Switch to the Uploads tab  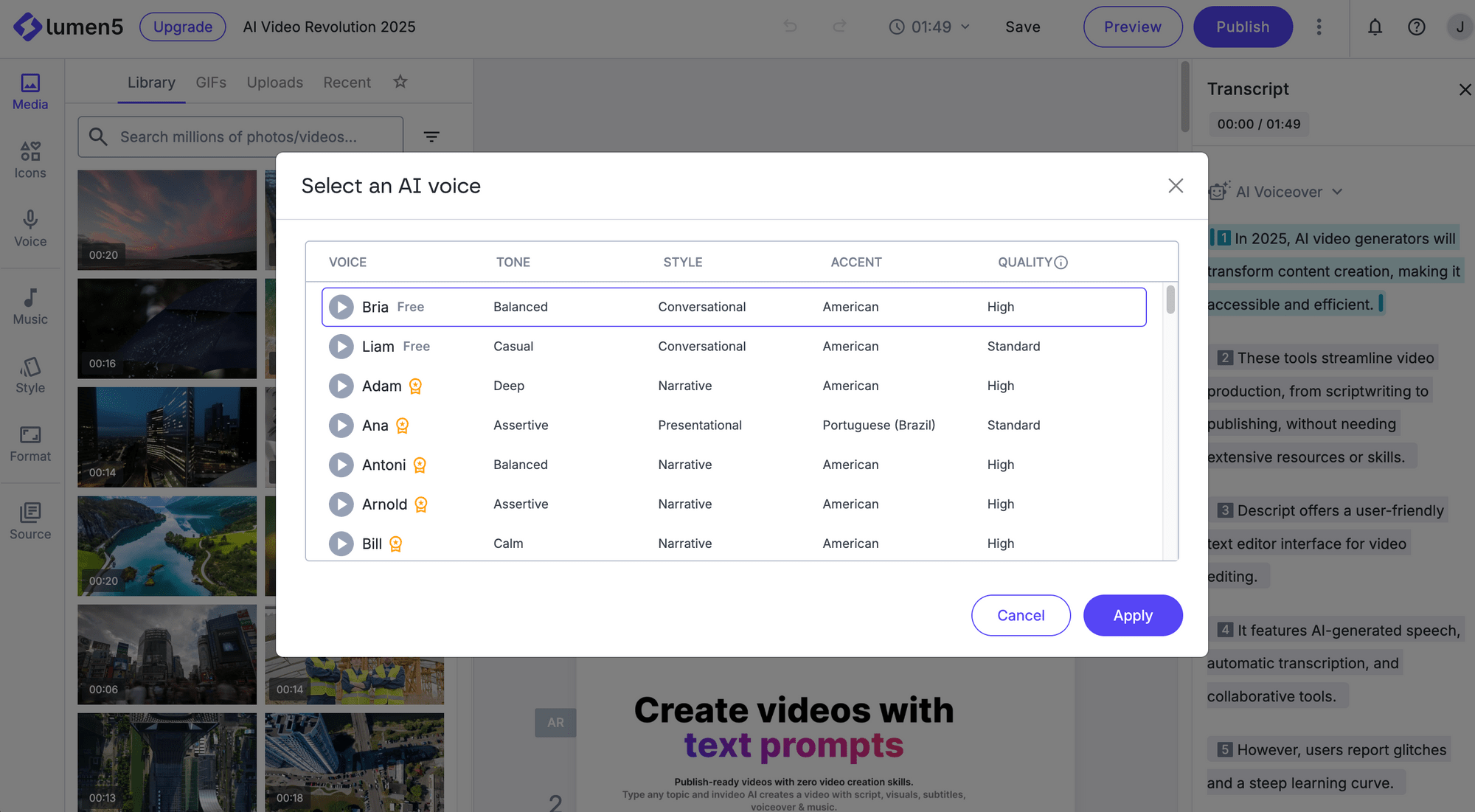pos(274,82)
